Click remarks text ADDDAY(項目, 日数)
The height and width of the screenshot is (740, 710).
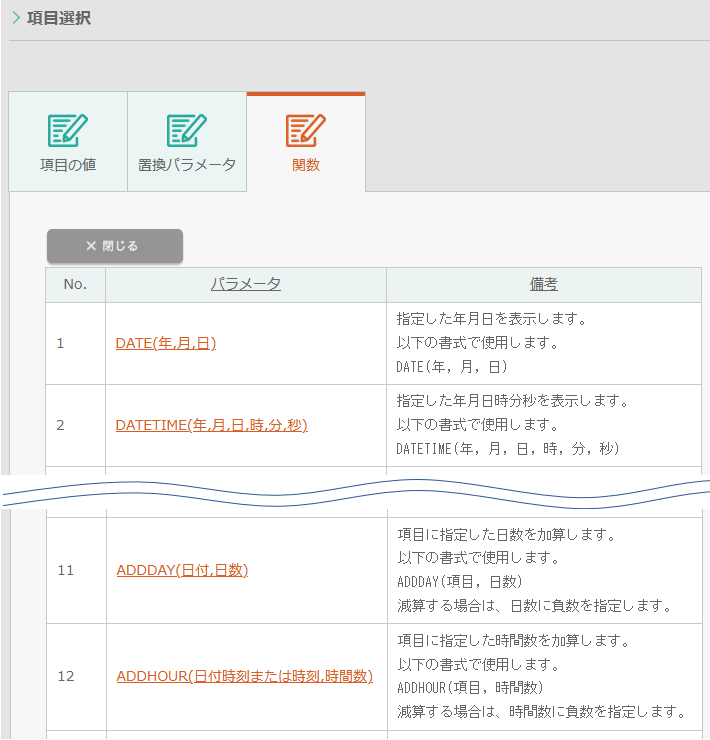coord(459,581)
